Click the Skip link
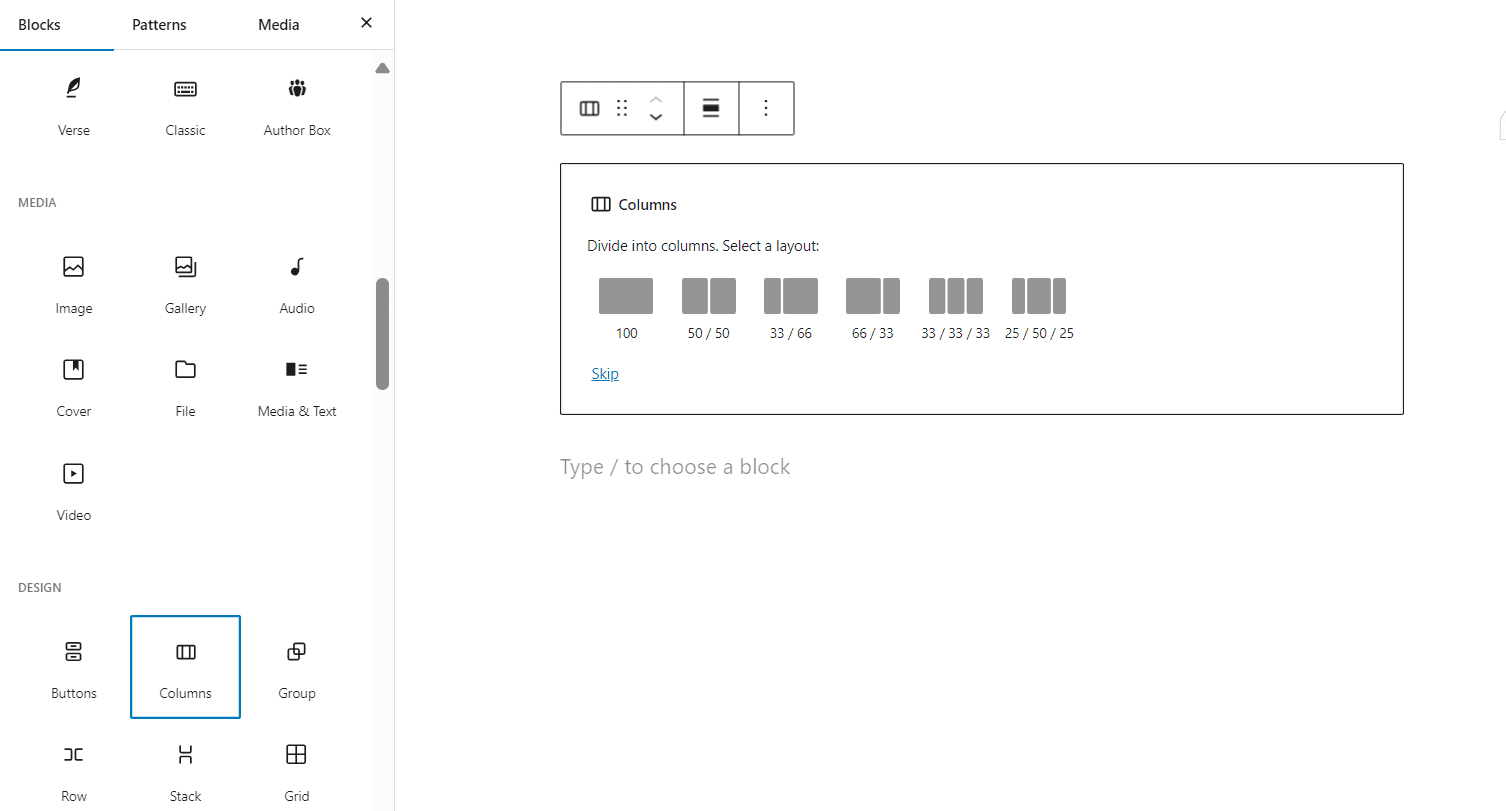Image resolution: width=1506 pixels, height=811 pixels. pos(604,373)
